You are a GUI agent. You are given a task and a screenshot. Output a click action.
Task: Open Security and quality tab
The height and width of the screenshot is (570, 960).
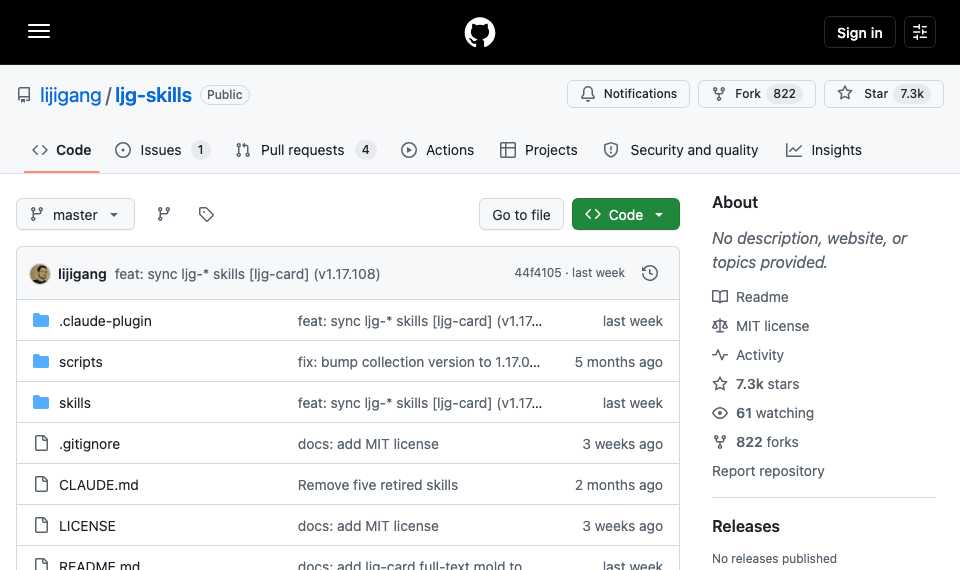[681, 150]
